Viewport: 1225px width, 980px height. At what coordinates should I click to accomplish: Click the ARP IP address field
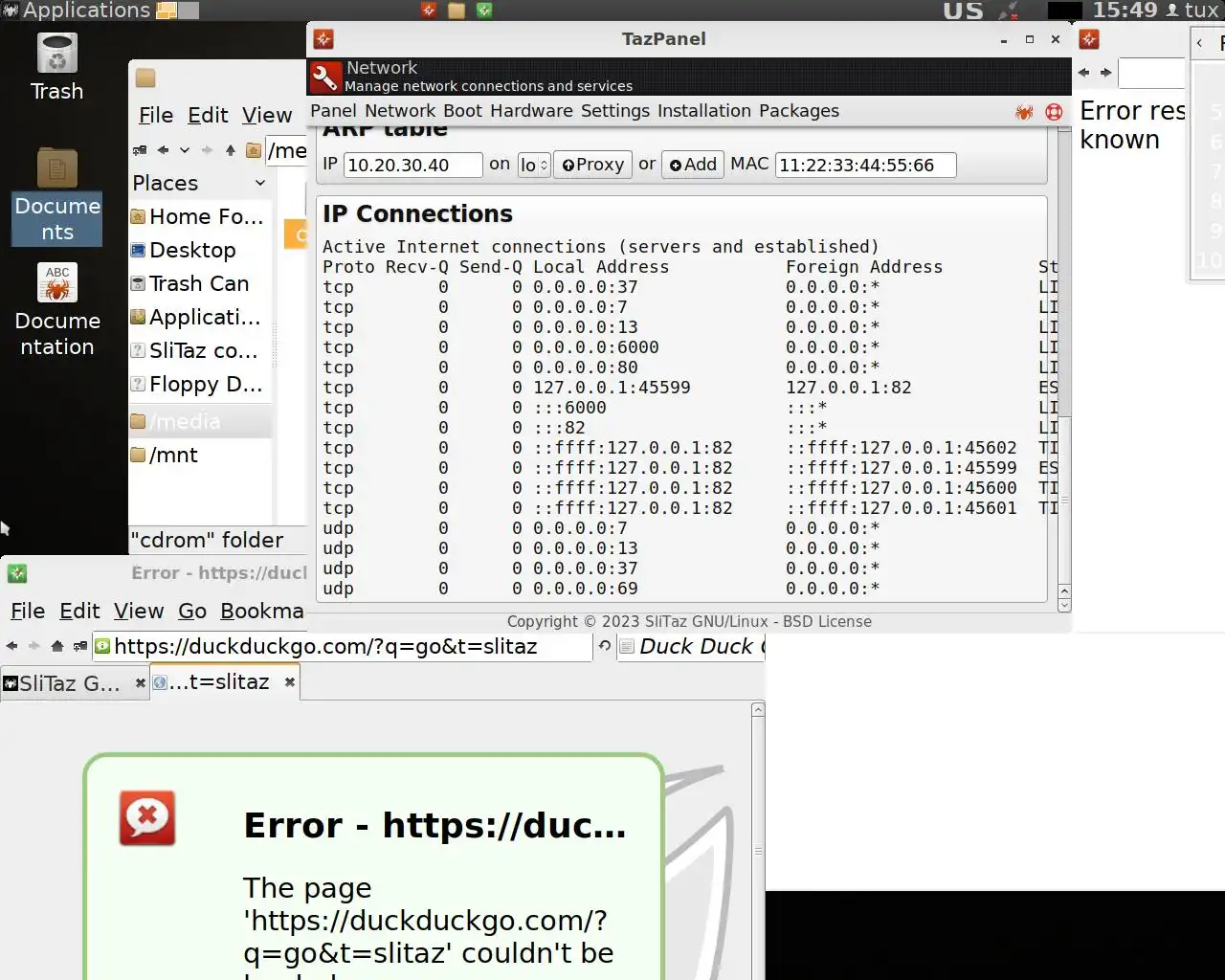[x=412, y=165]
